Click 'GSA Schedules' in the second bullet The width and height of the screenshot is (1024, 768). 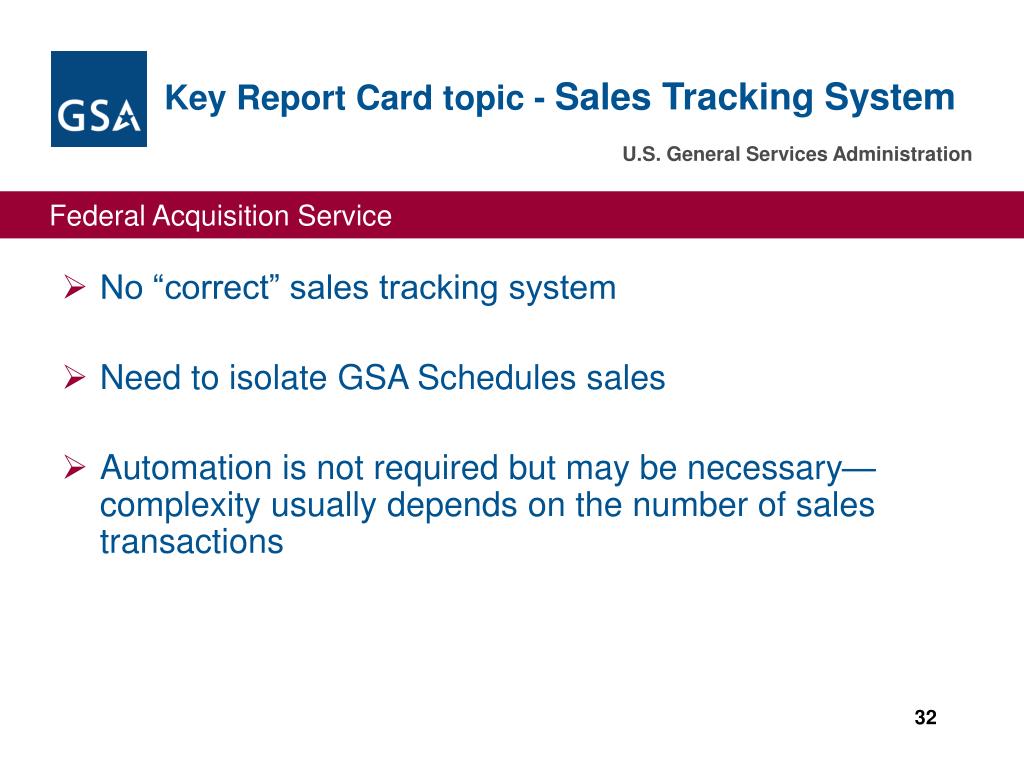pyautogui.click(x=456, y=377)
